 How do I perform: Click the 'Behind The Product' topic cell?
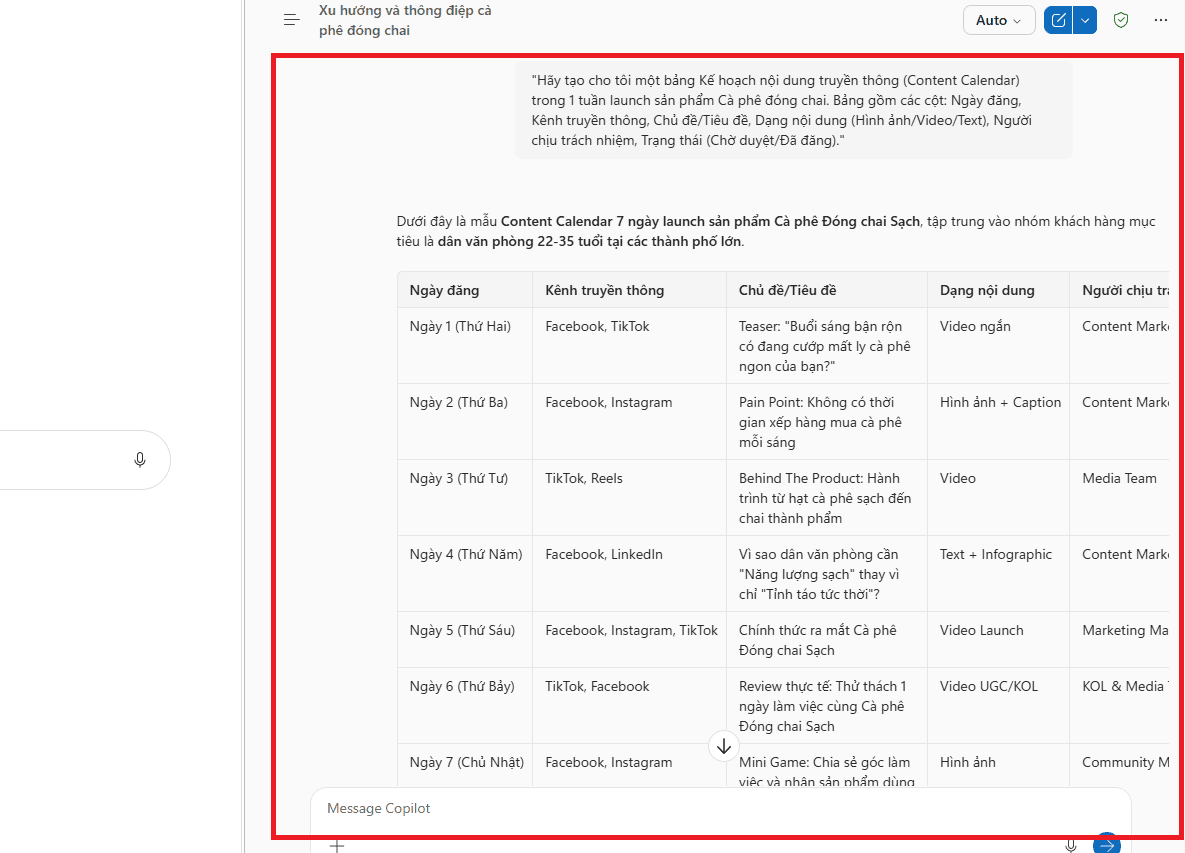[x=827, y=498]
